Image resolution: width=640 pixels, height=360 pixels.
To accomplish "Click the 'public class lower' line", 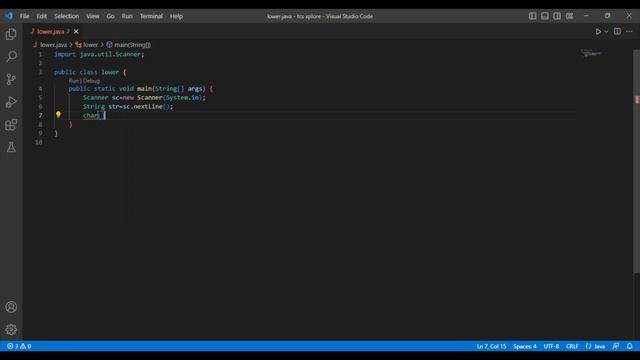I will [90, 72].
